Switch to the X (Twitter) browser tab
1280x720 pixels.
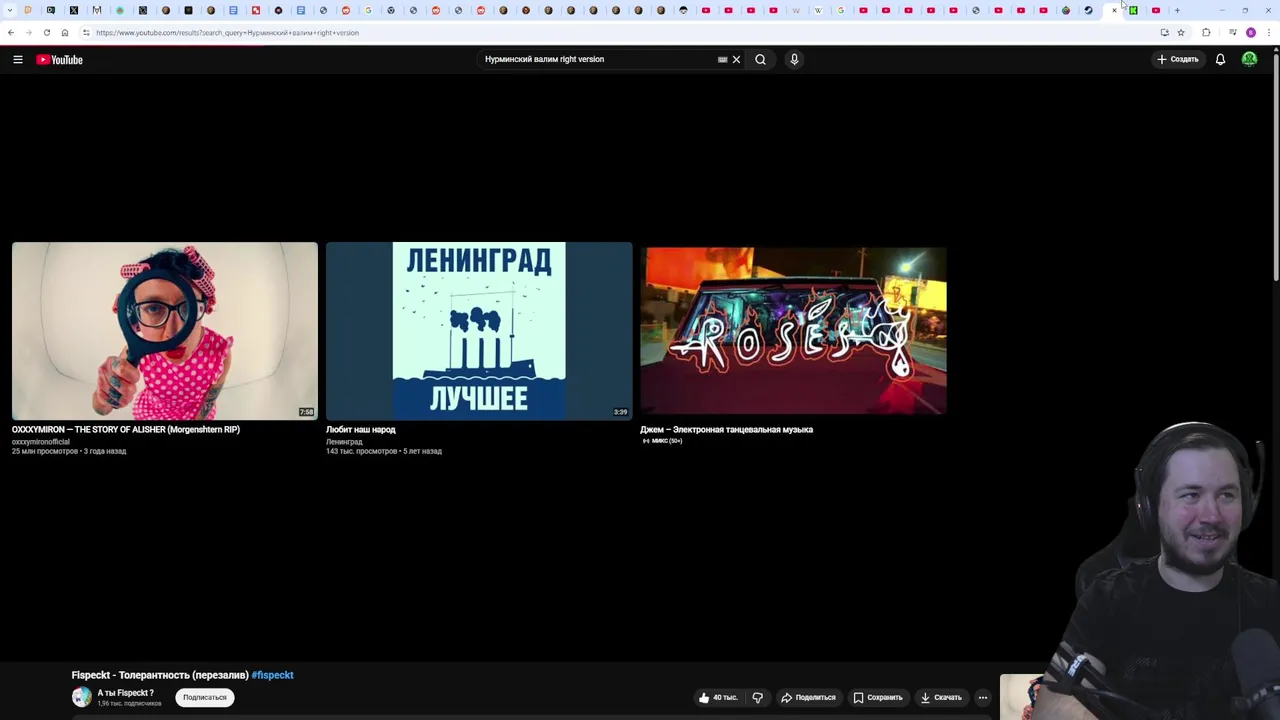74,10
